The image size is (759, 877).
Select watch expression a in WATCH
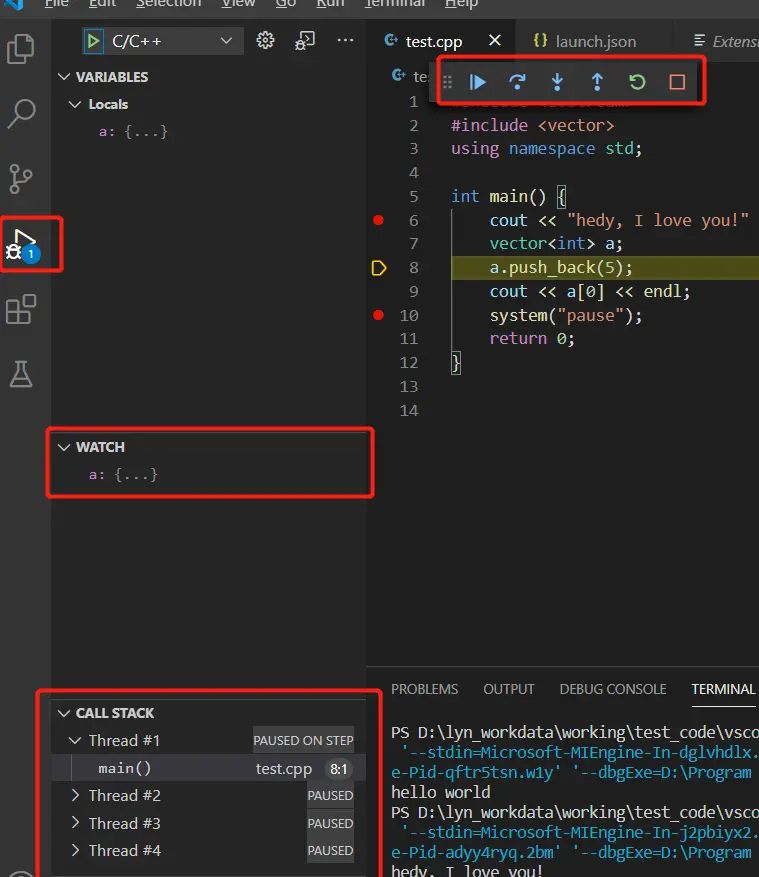pos(123,475)
